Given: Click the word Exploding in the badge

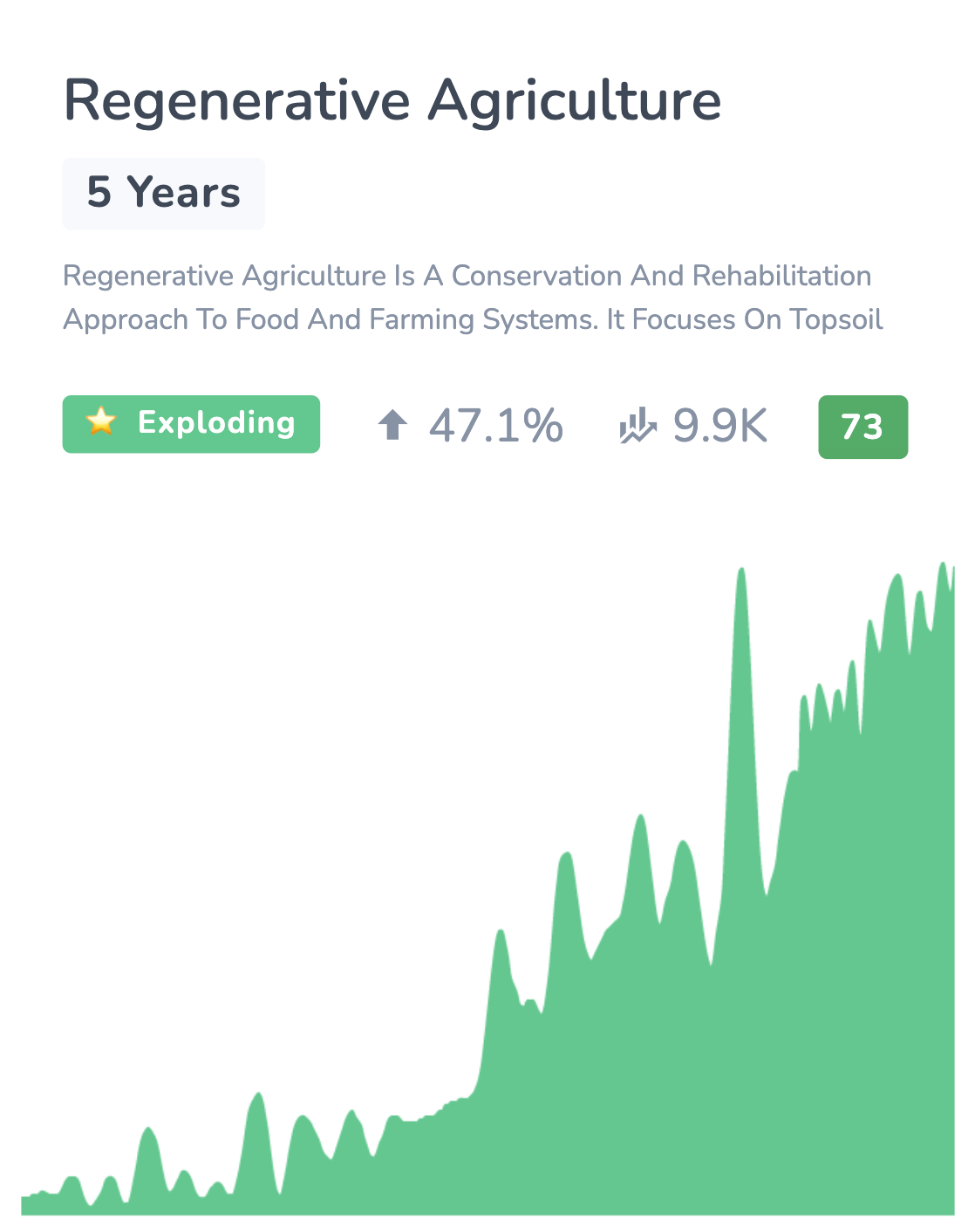Looking at the screenshot, I should 216,423.
